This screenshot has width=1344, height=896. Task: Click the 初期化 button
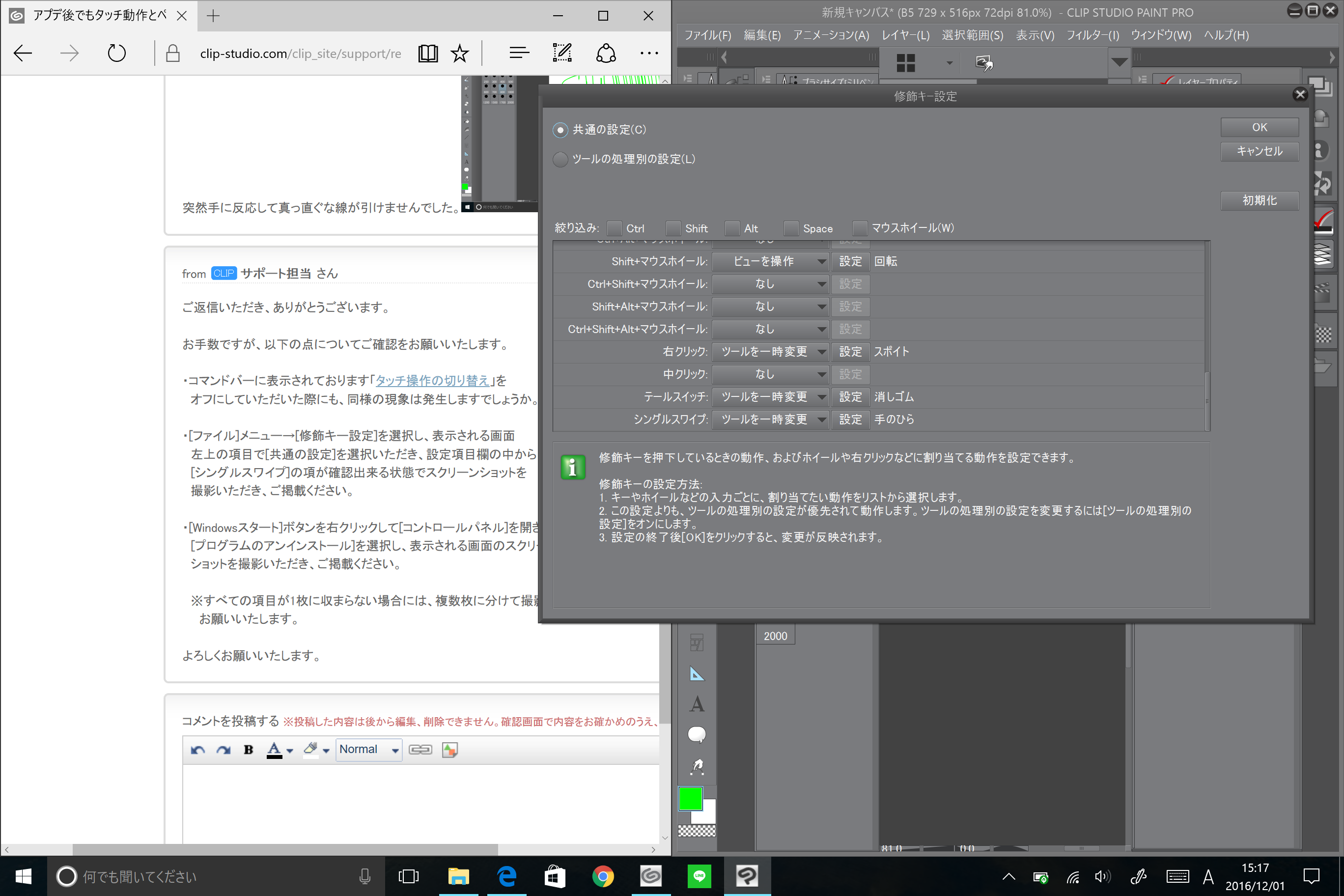(x=1259, y=200)
